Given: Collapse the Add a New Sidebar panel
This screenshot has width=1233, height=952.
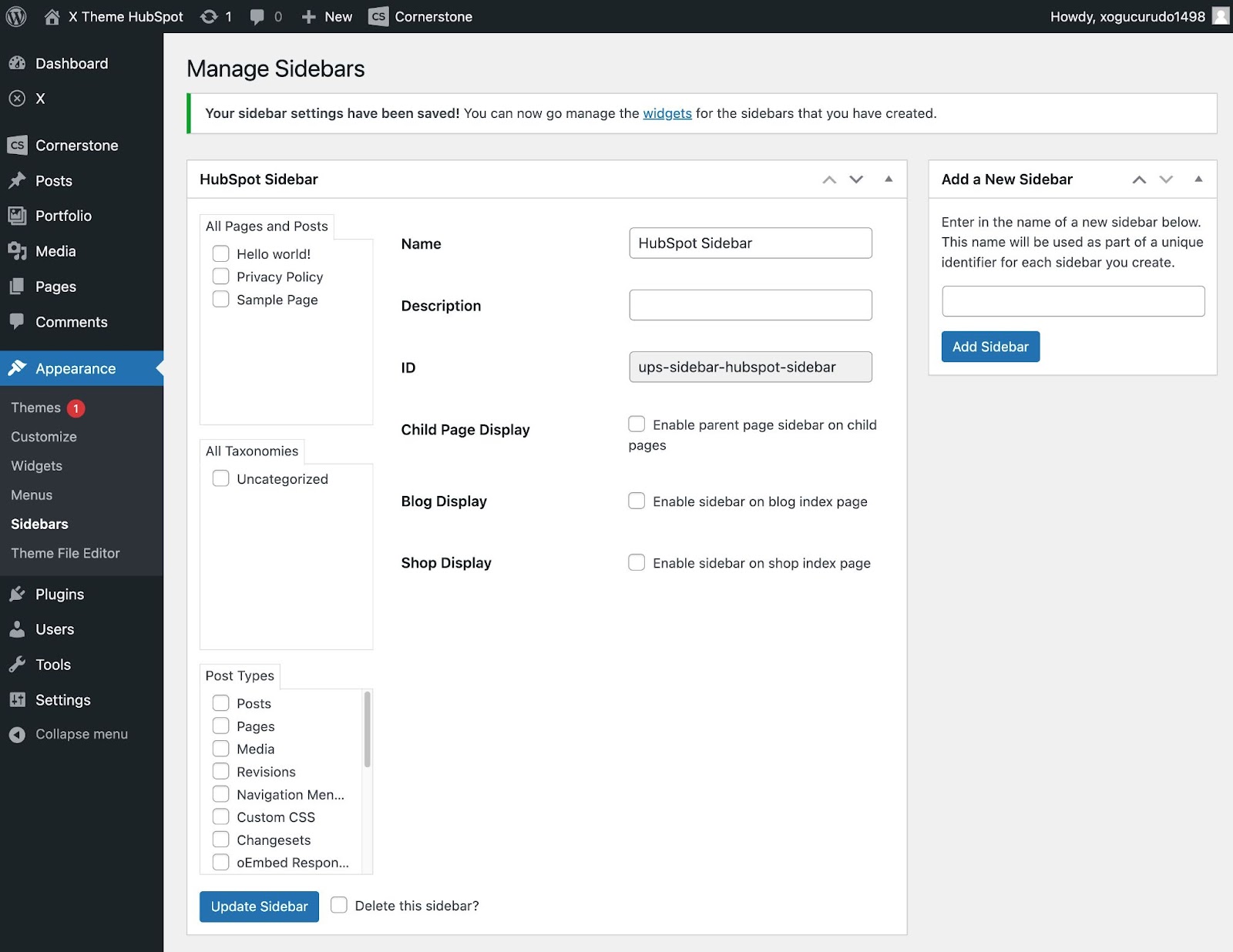Looking at the screenshot, I should tap(1198, 179).
